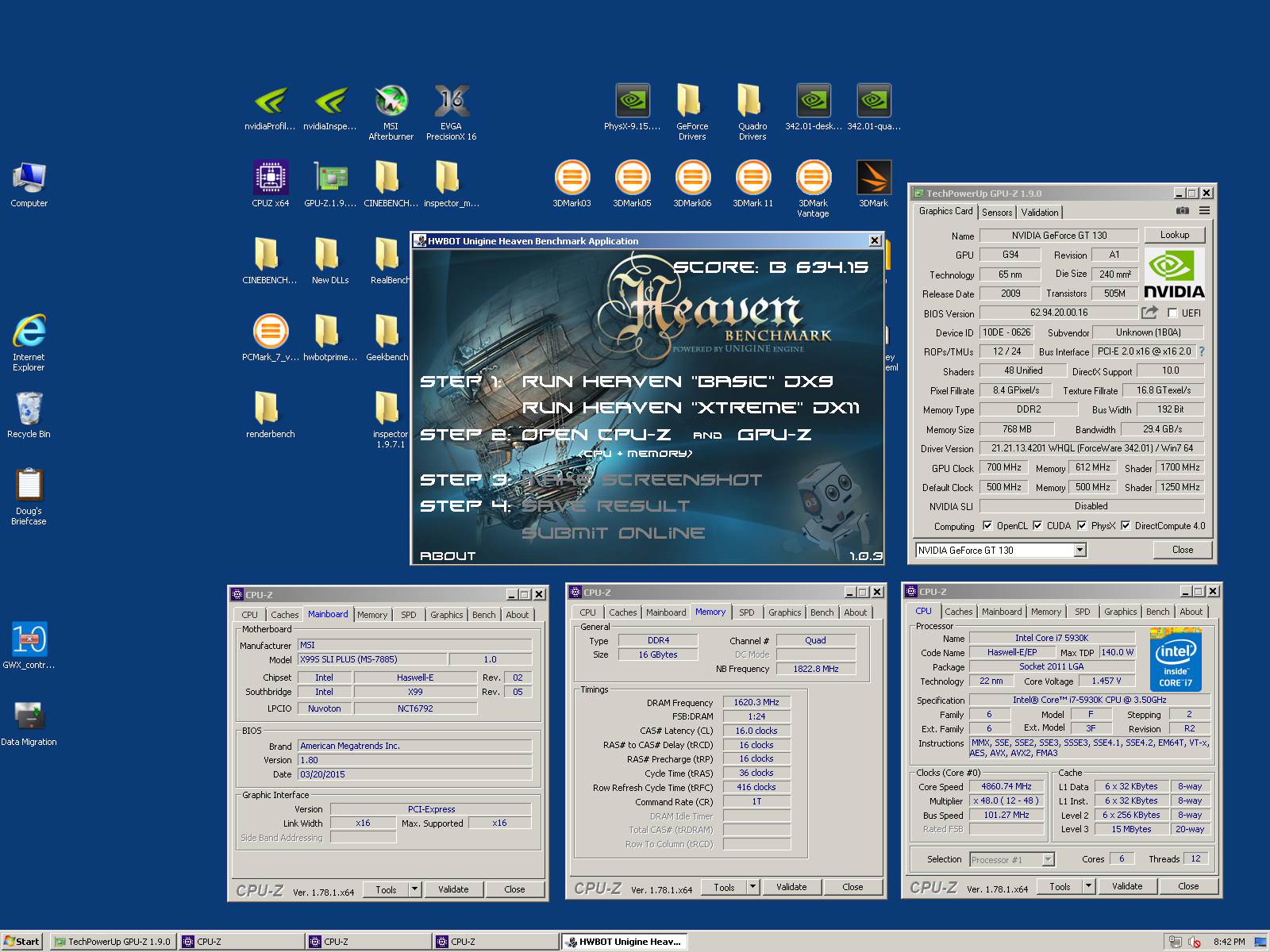
Task: Toggle the DirectCompute 4.0 checkbox
Action: pyautogui.click(x=1125, y=525)
